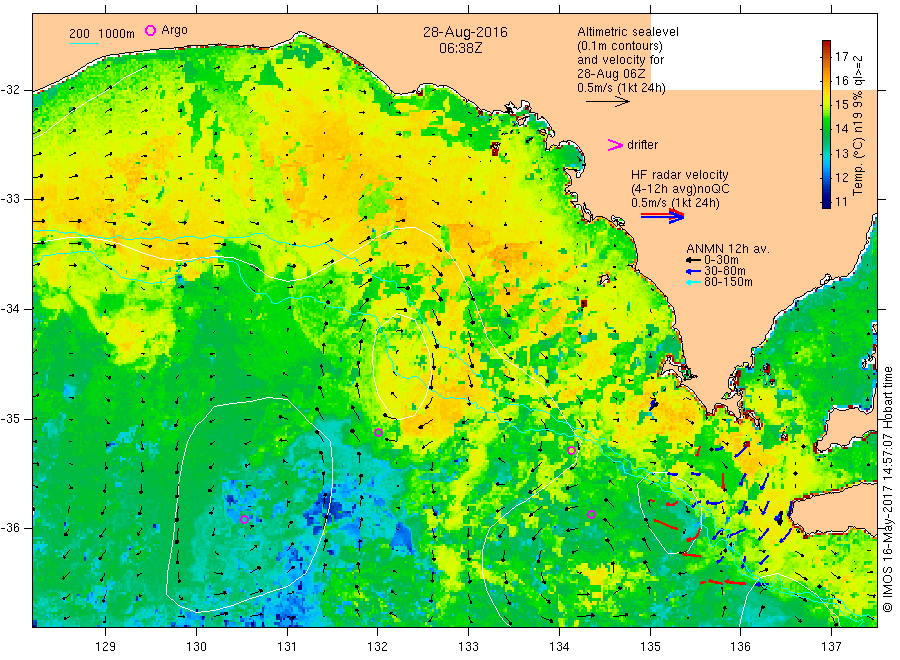
Task: Click the 'Altimetric sealevel' heading text
Action: point(628,32)
